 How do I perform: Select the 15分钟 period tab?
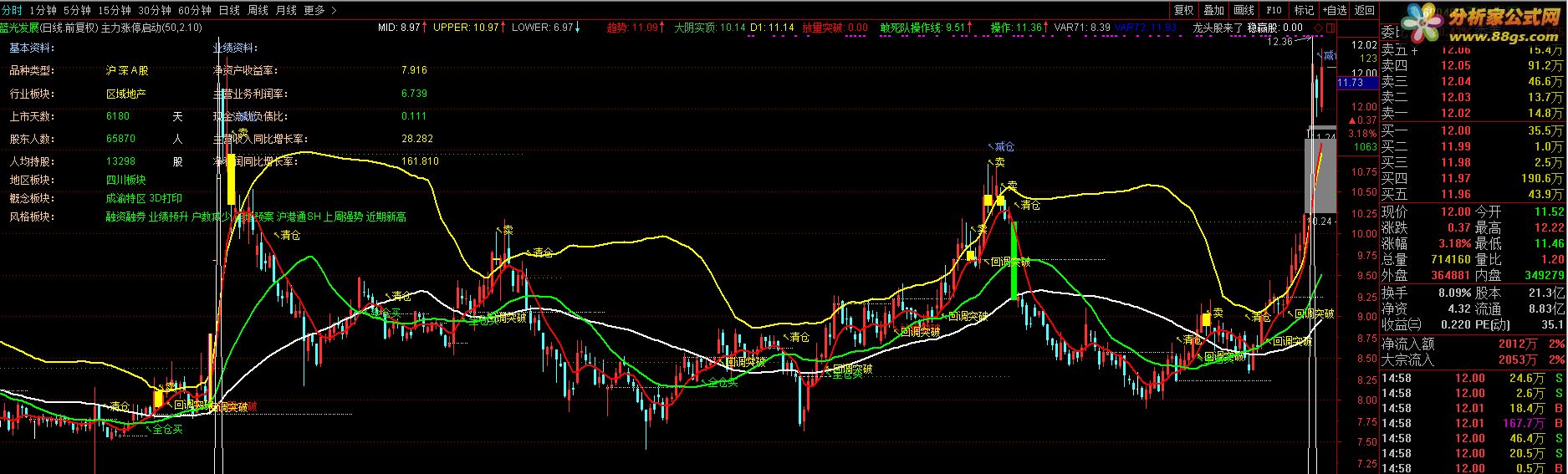point(114,10)
